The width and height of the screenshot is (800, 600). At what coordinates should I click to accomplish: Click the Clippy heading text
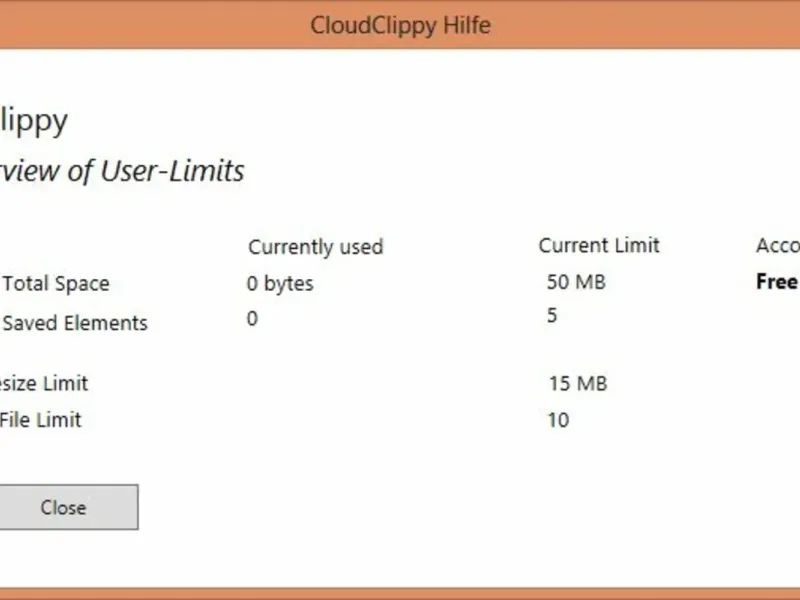tap(34, 122)
